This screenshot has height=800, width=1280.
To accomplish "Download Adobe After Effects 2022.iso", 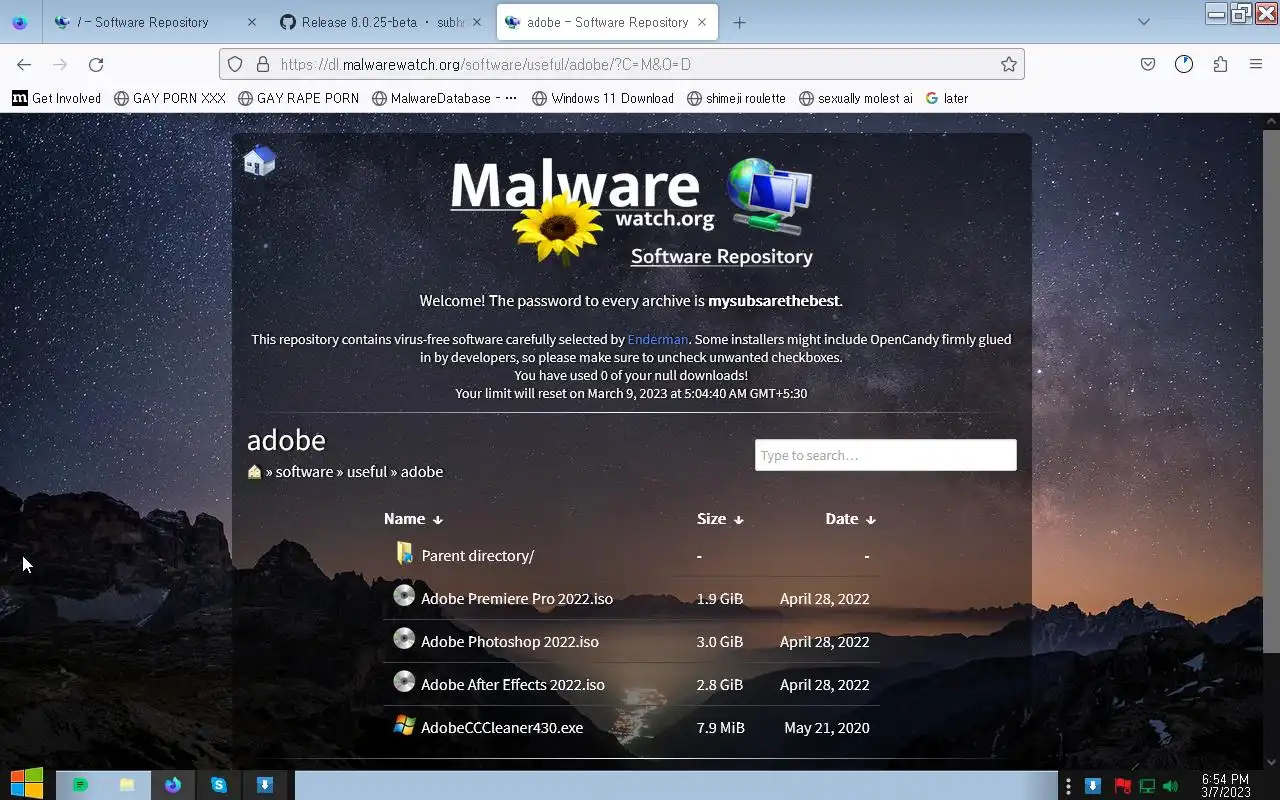I will tap(513, 684).
